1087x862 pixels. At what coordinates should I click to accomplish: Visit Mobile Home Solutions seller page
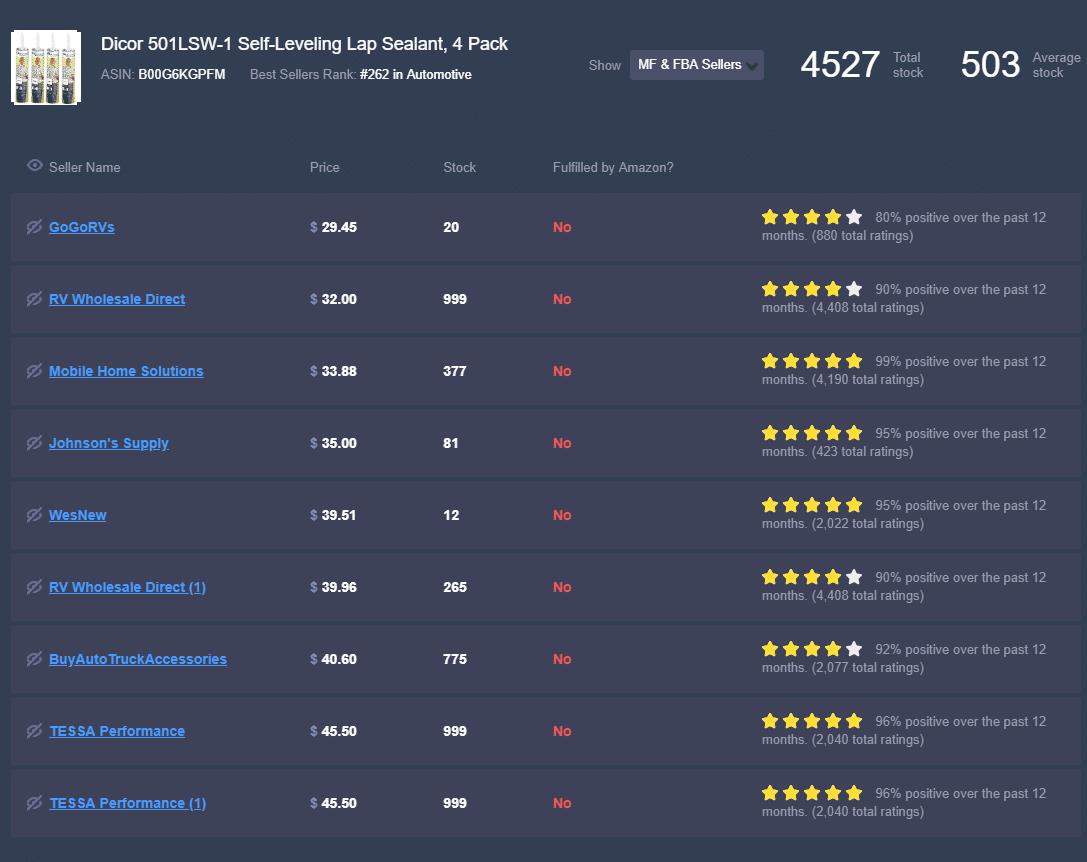(x=126, y=372)
